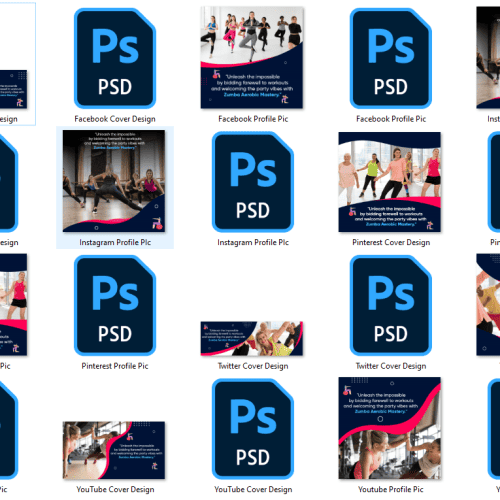Click 'YouTube Cover Design' label under the PSD icon
Screen dimensions: 500x500
coord(253,489)
